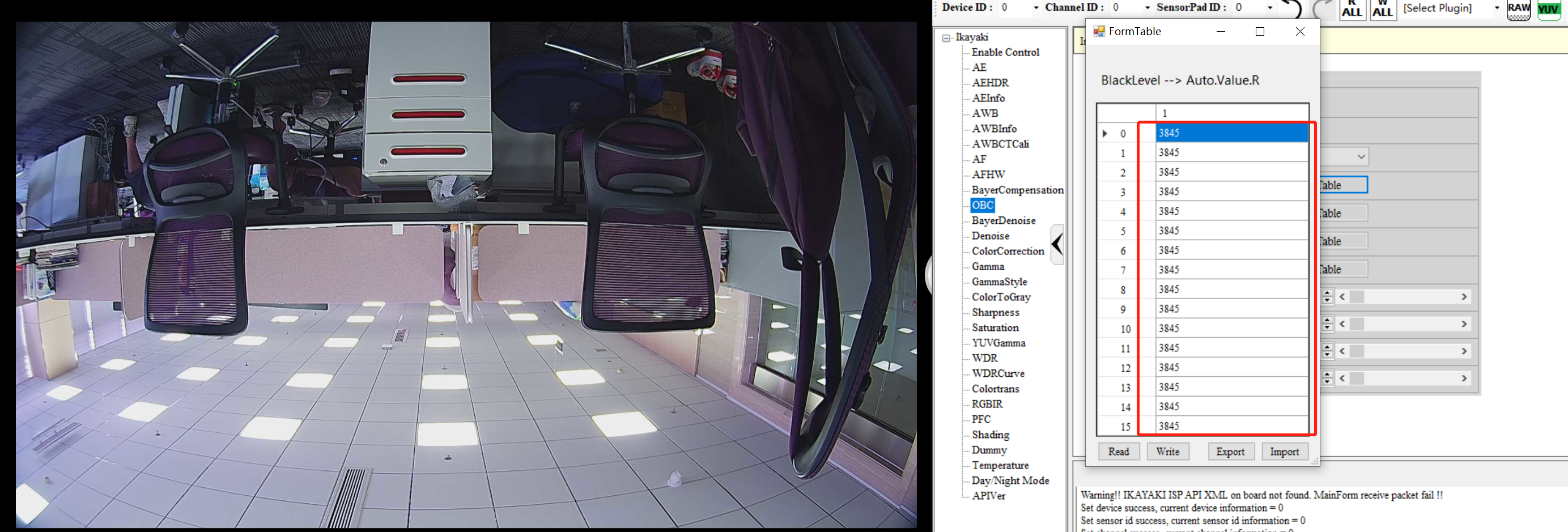This screenshot has width=1568, height=532.
Task: Select Enable Control in the tree
Action: 1005,52
